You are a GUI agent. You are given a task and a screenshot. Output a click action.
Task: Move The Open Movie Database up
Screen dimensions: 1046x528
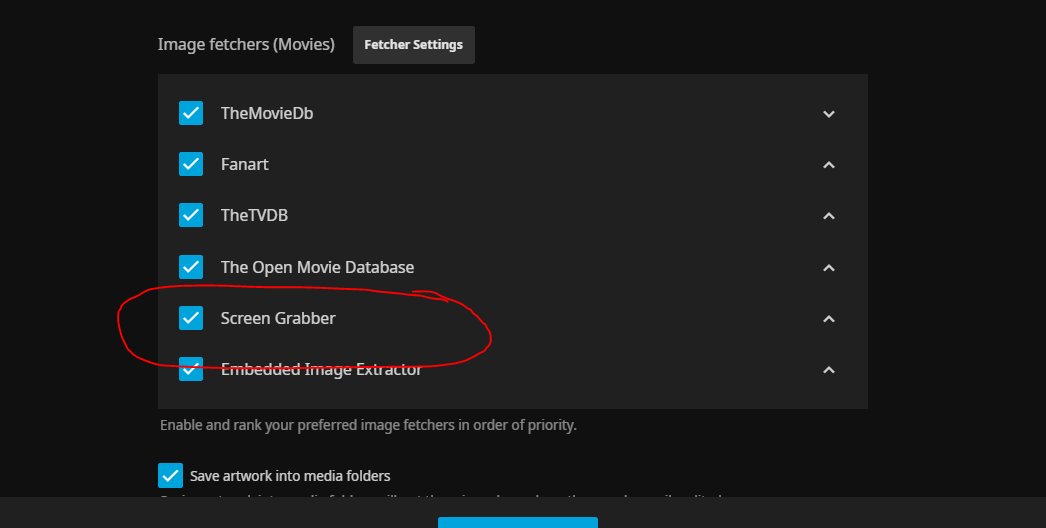click(x=828, y=268)
